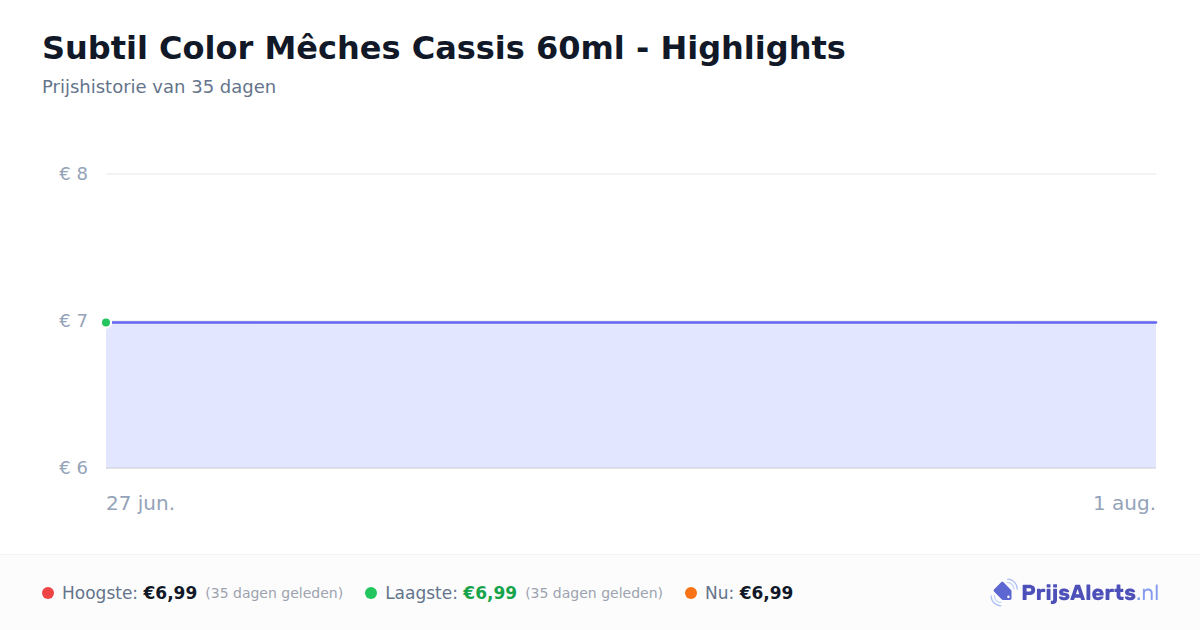Click the green dot next to Laagste
This screenshot has height=630, width=1200.
(x=371, y=593)
